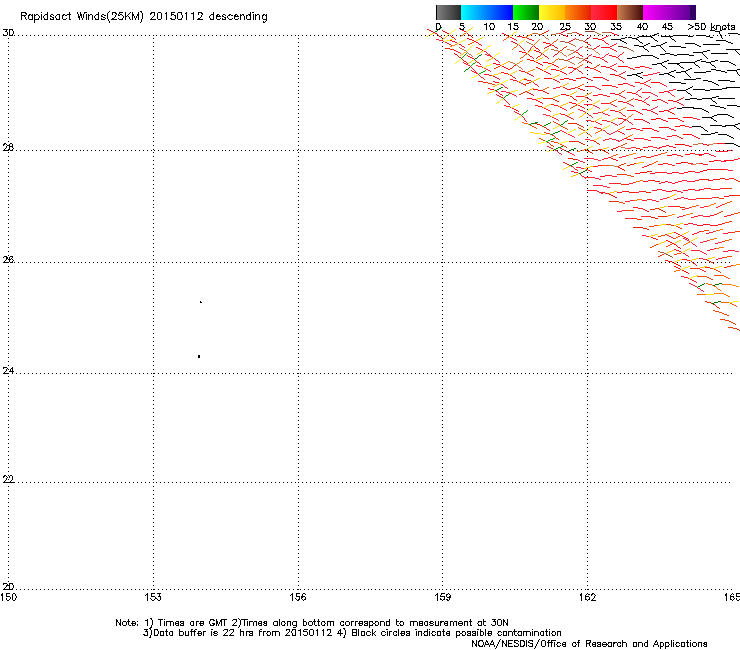Click the note 'Black circles indicate possible contamination'
This screenshot has width=740, height=650.
point(456,633)
